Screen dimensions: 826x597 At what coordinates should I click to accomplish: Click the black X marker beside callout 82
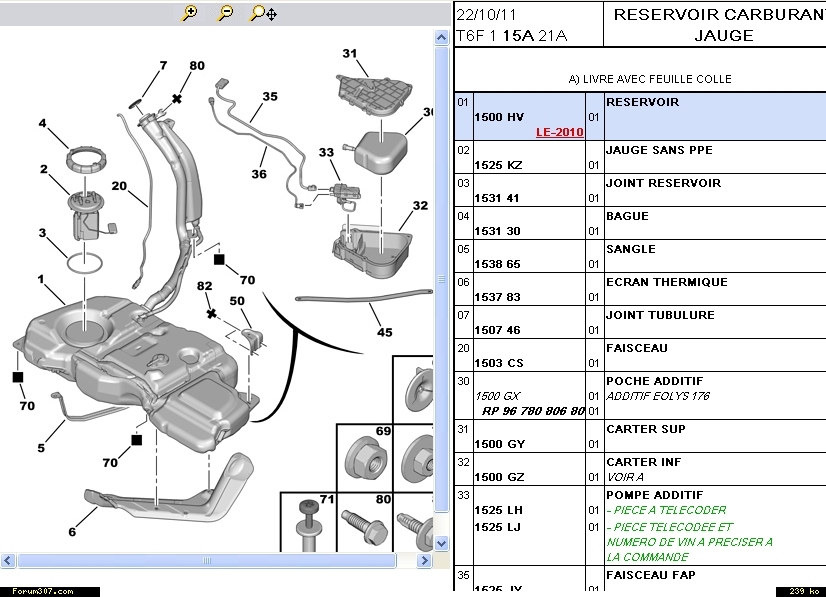tap(211, 313)
